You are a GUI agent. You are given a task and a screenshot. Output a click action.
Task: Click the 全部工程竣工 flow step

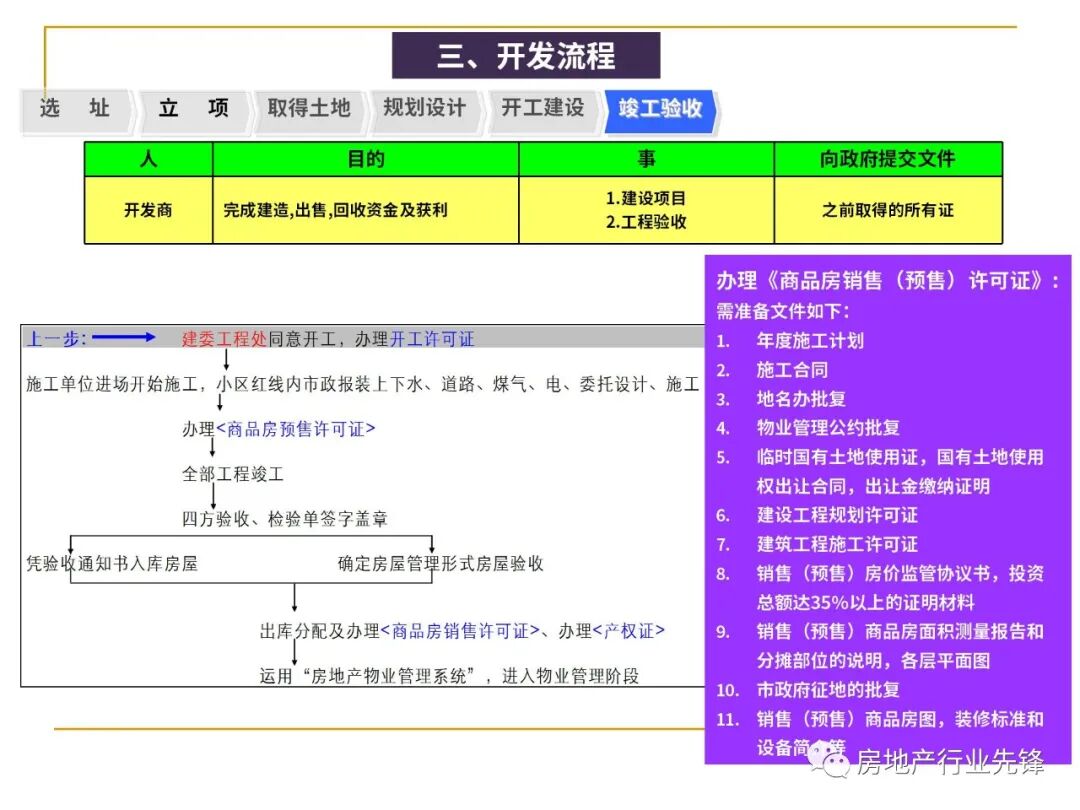pyautogui.click(x=233, y=474)
